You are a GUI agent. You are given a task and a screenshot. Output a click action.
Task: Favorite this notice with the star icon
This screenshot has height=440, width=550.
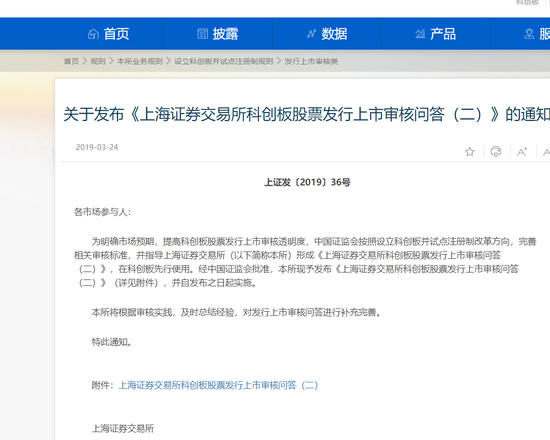470,152
